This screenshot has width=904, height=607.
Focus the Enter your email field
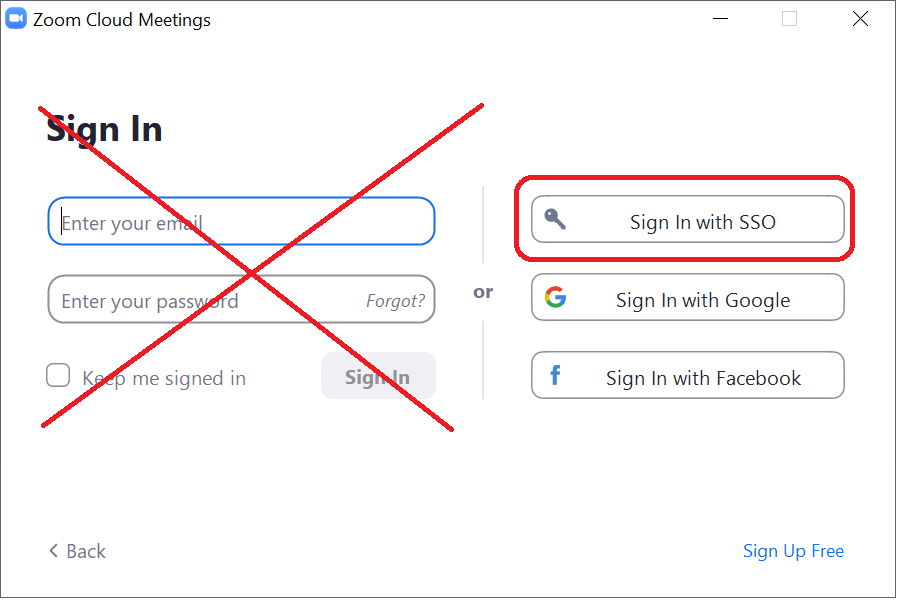242,221
